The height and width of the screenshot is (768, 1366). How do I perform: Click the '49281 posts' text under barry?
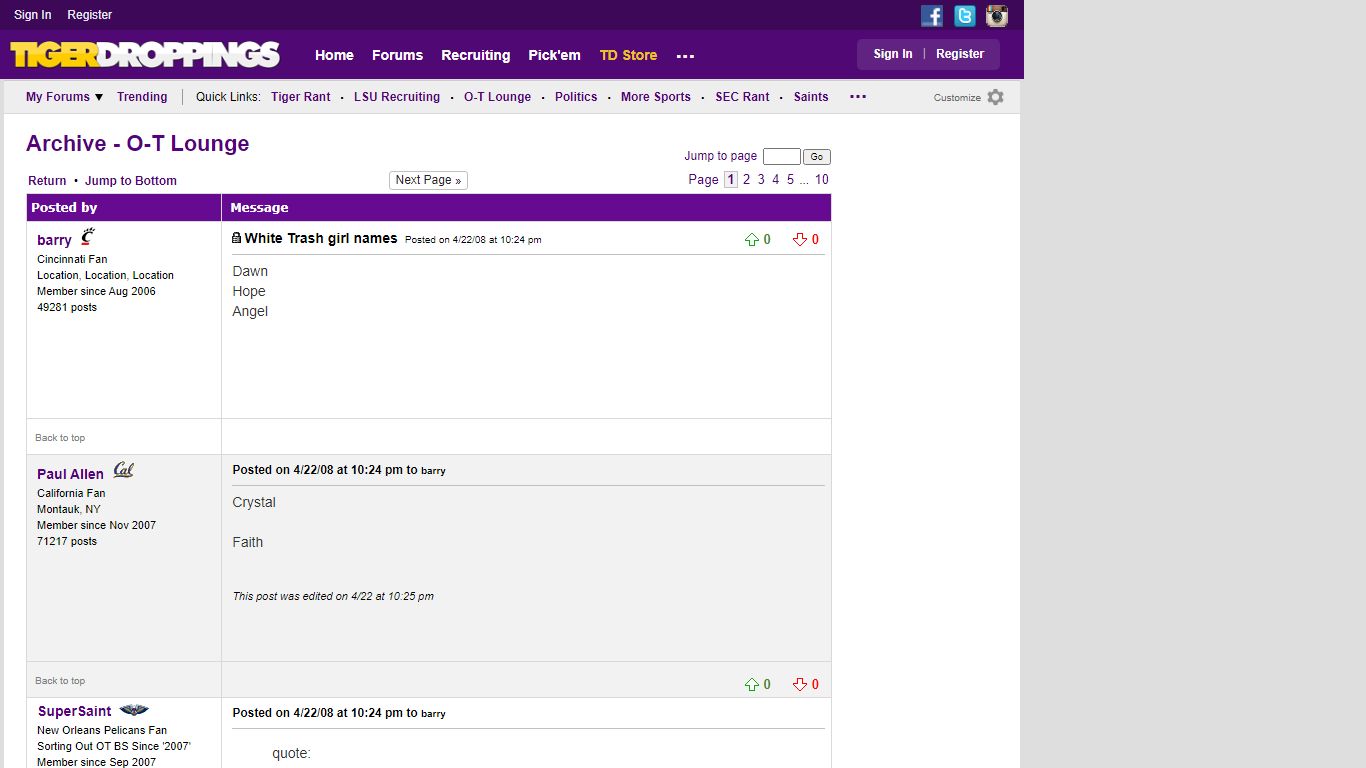tap(67, 308)
